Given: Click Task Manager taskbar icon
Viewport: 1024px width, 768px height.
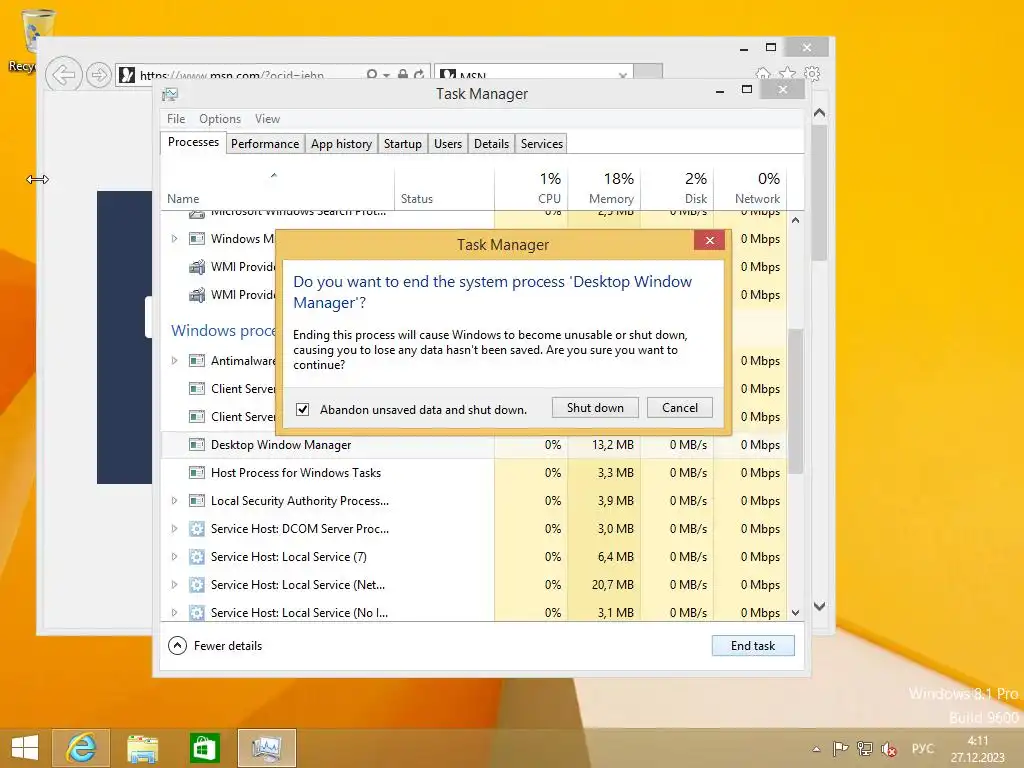Looking at the screenshot, I should coord(266,748).
